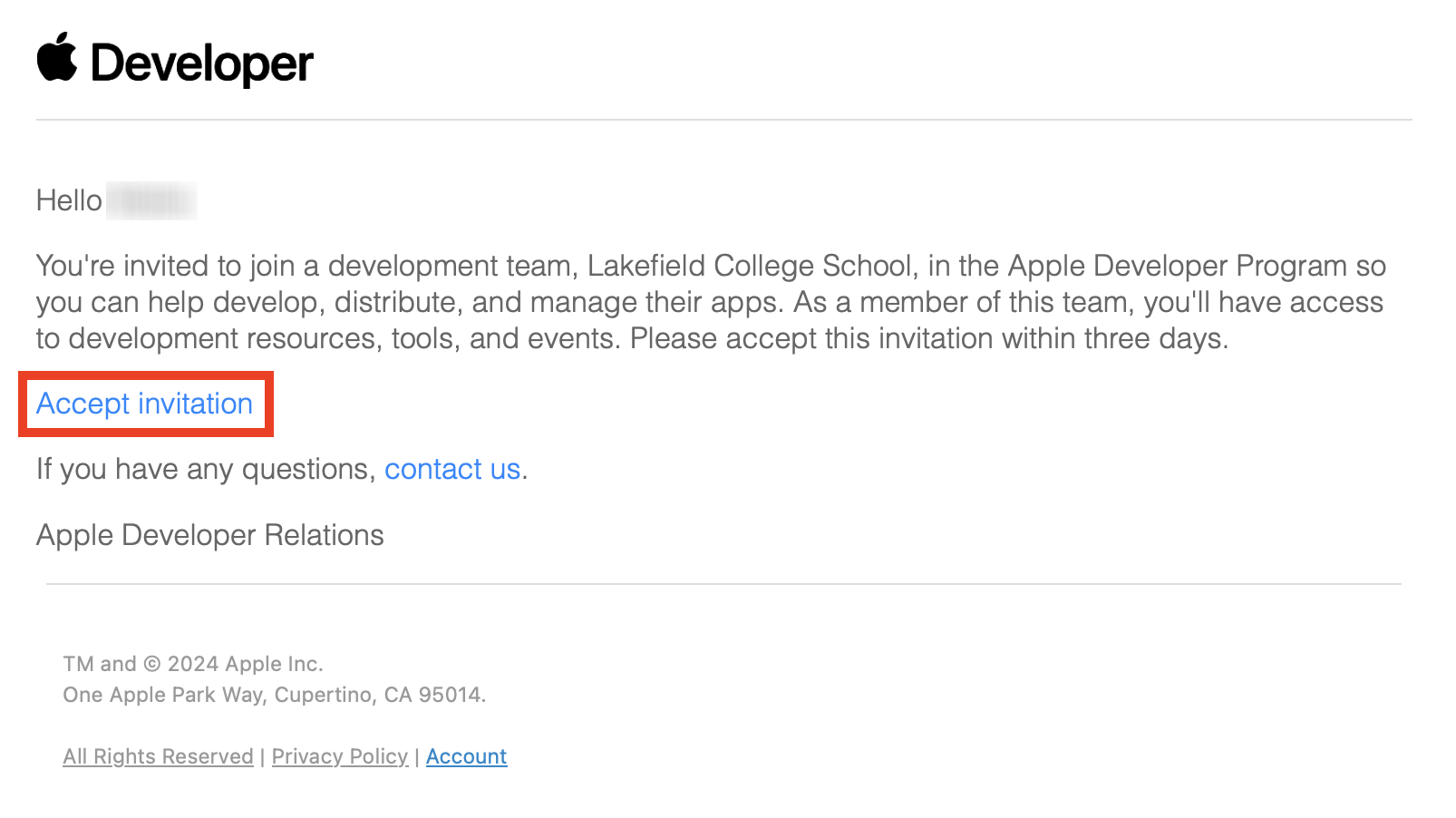Screen dimensions: 1456x818
Task: Open the All Rights Reserved link
Action: pos(158,756)
